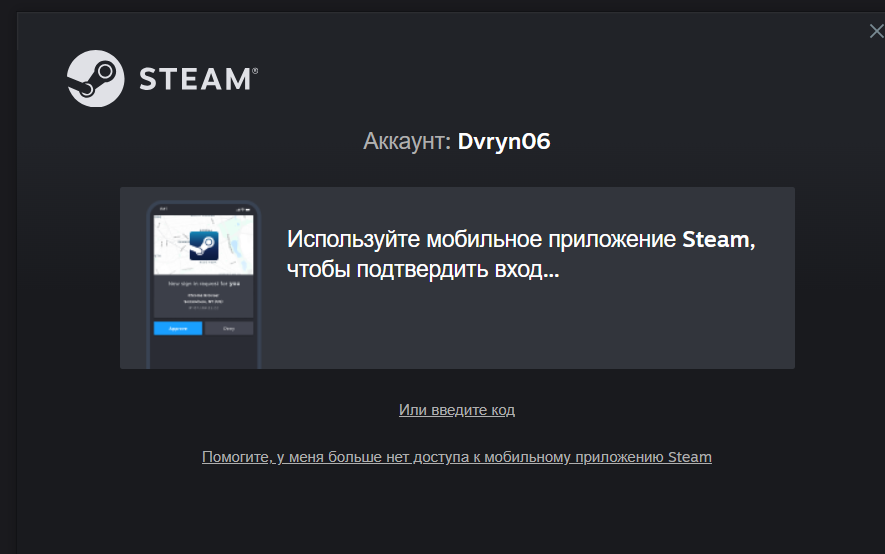Click the Steam logo icon
The image size is (885, 554).
(x=95, y=78)
